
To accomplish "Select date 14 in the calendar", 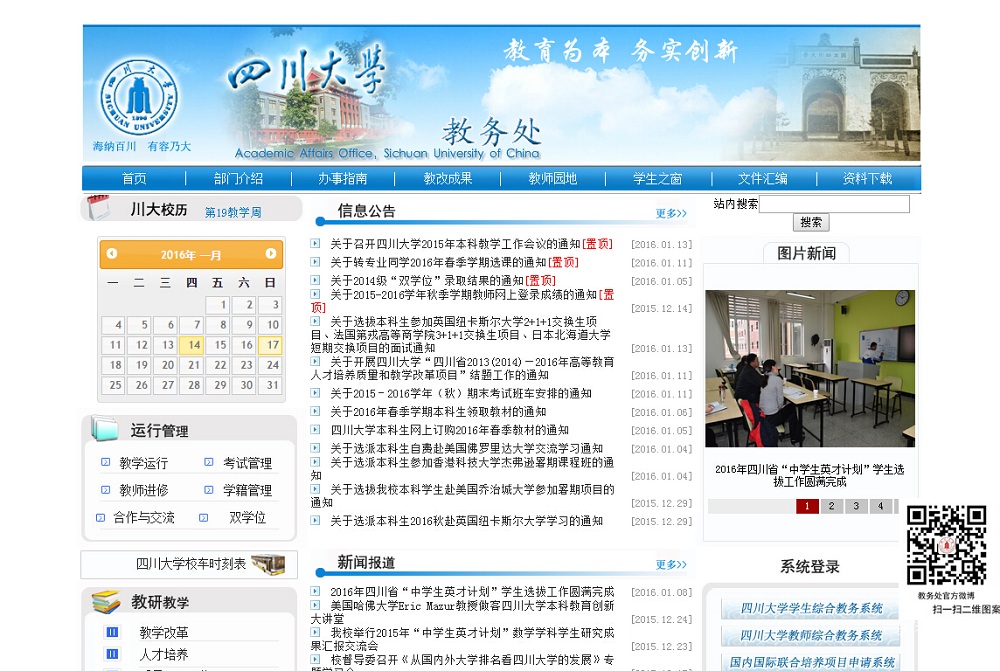I will 191,344.
